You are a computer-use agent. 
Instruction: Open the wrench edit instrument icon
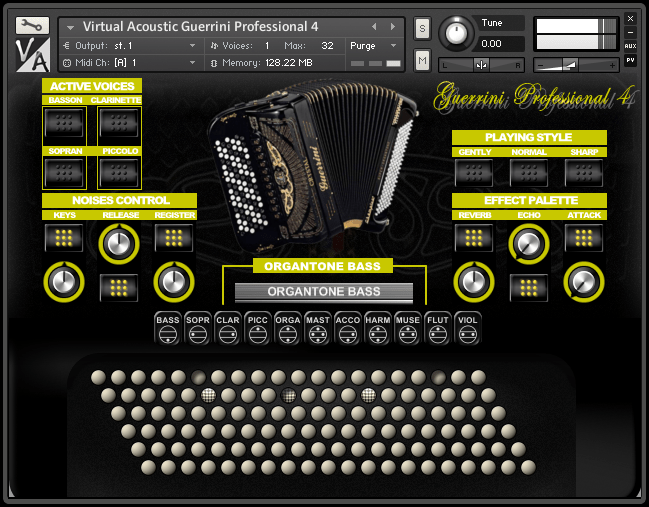coord(32,26)
